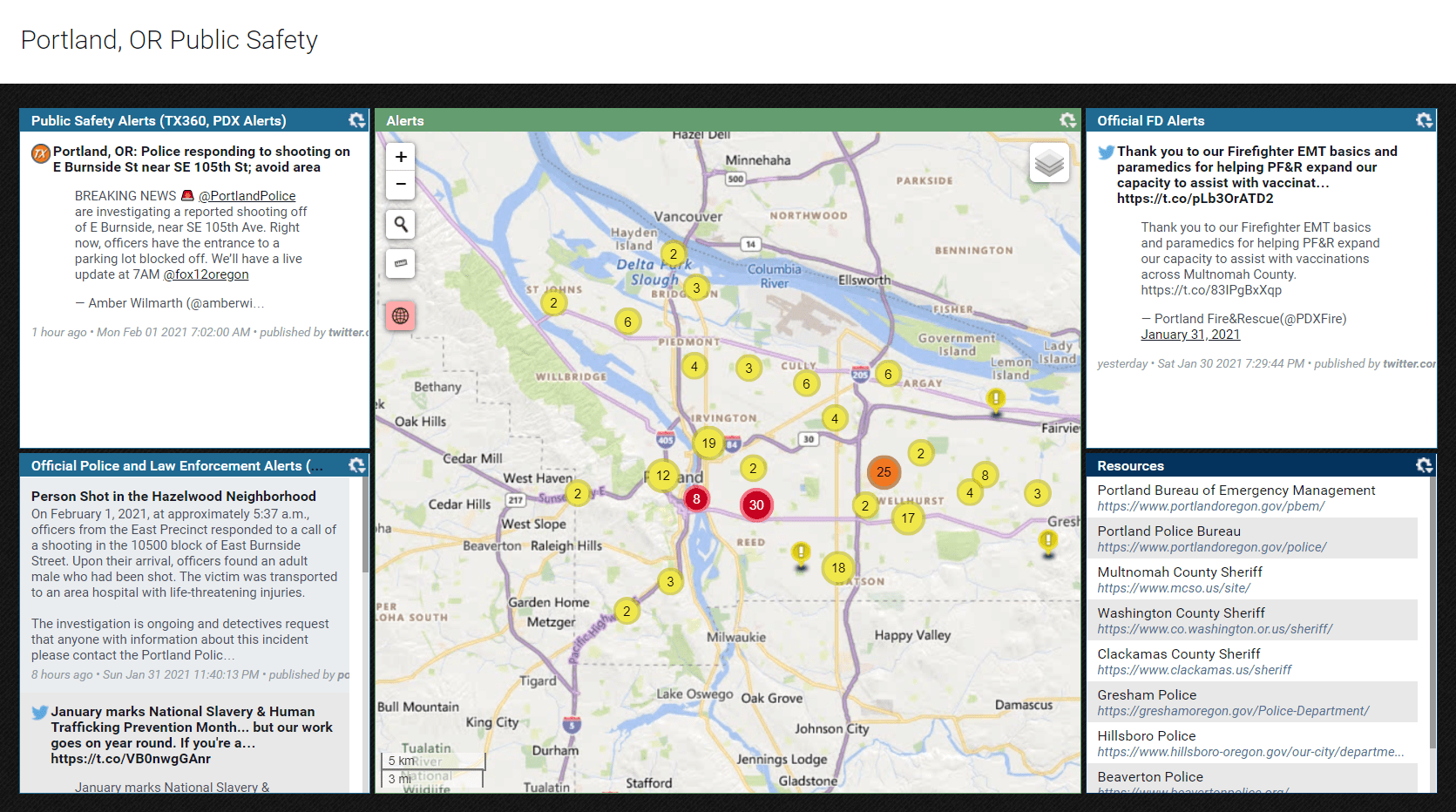This screenshot has height=812, width=1456.
Task: Open the @fox12oregon mention link
Action: click(206, 274)
